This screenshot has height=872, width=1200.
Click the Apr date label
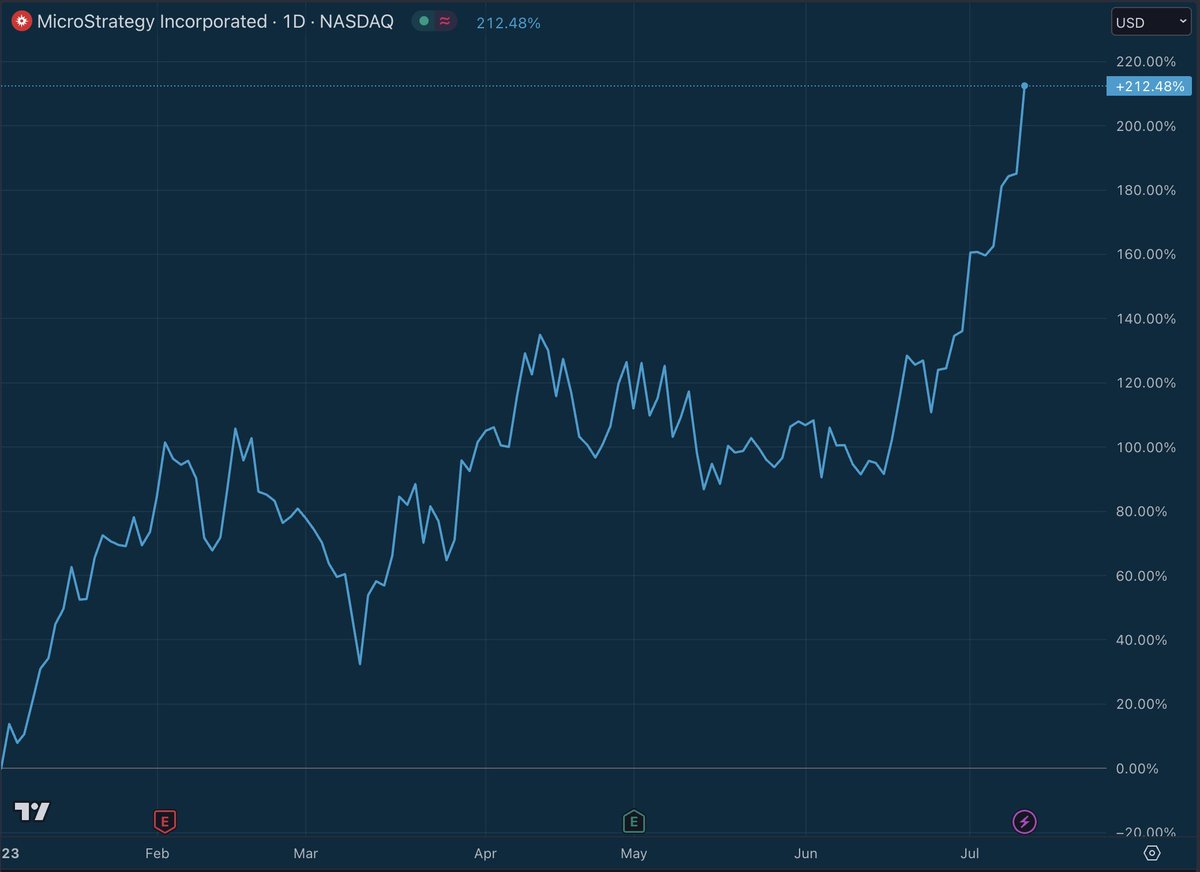[485, 853]
